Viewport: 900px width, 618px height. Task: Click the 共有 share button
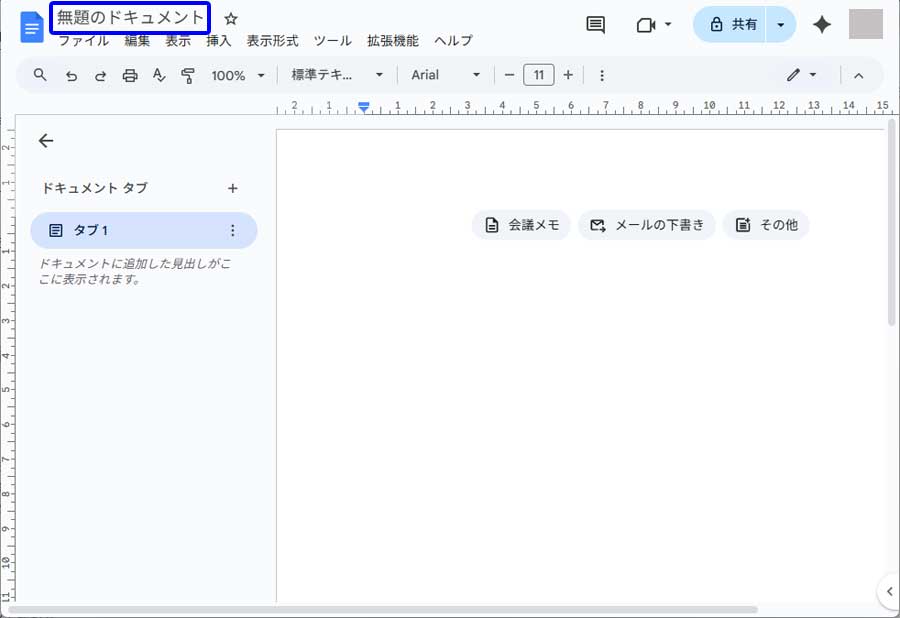coord(733,25)
